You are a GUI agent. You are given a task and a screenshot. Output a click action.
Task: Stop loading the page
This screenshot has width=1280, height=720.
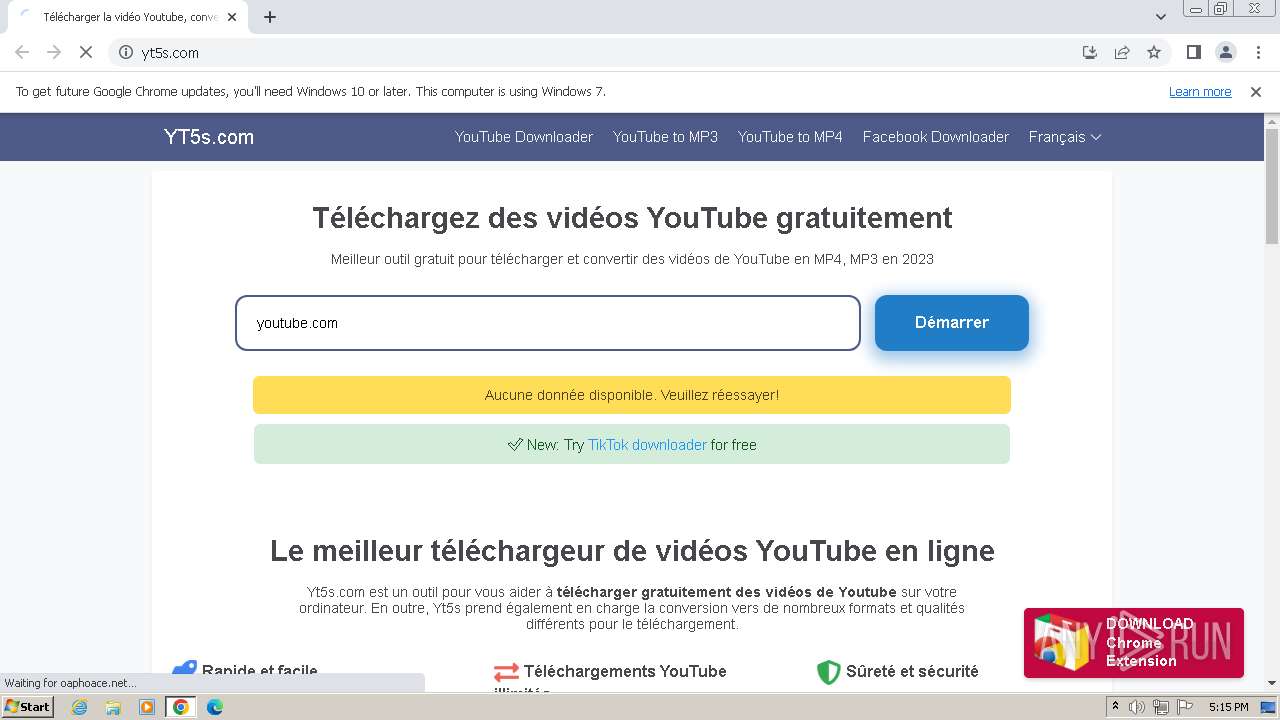(x=86, y=52)
